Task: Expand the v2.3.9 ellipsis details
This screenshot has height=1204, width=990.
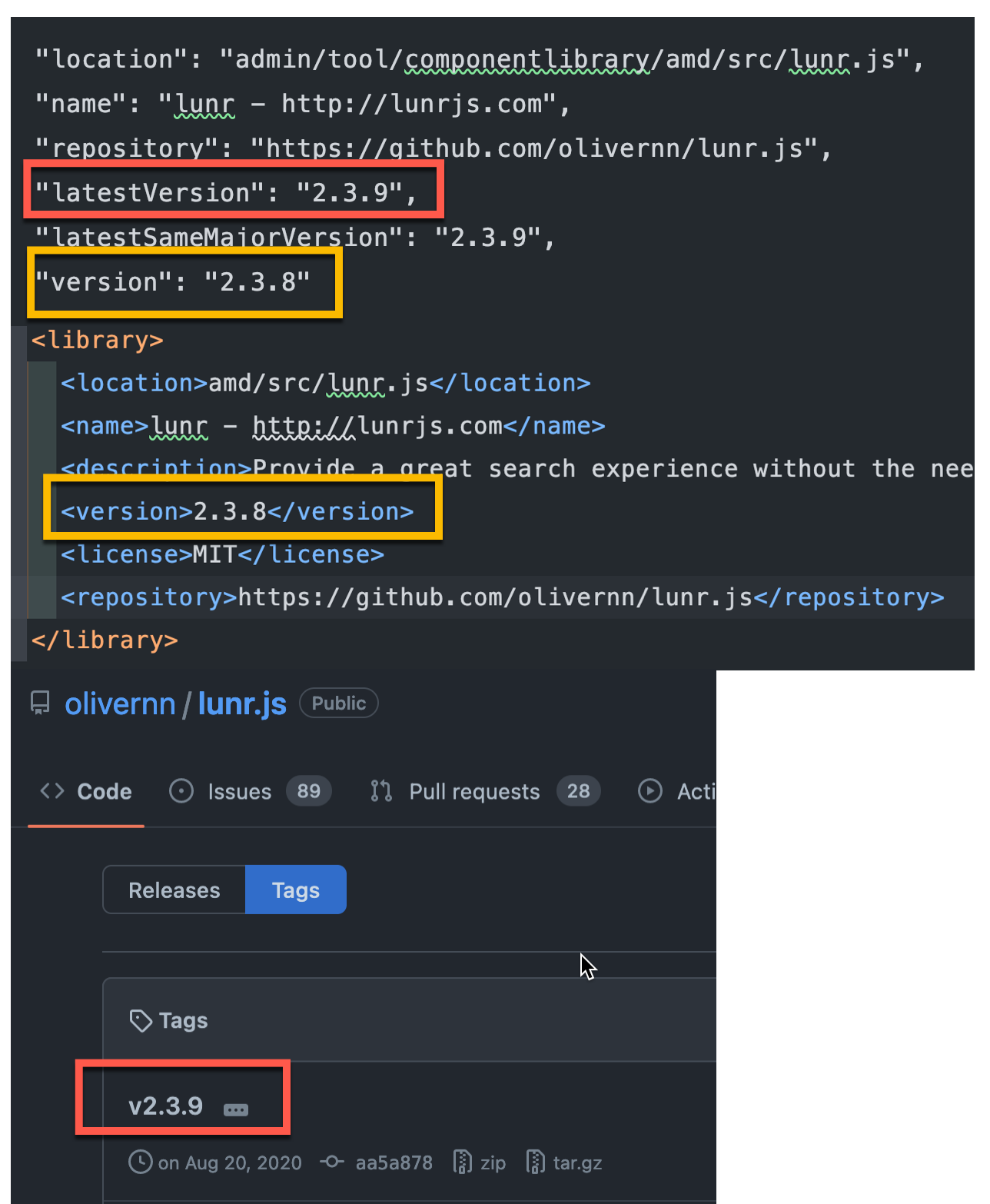Action: pos(236,1109)
